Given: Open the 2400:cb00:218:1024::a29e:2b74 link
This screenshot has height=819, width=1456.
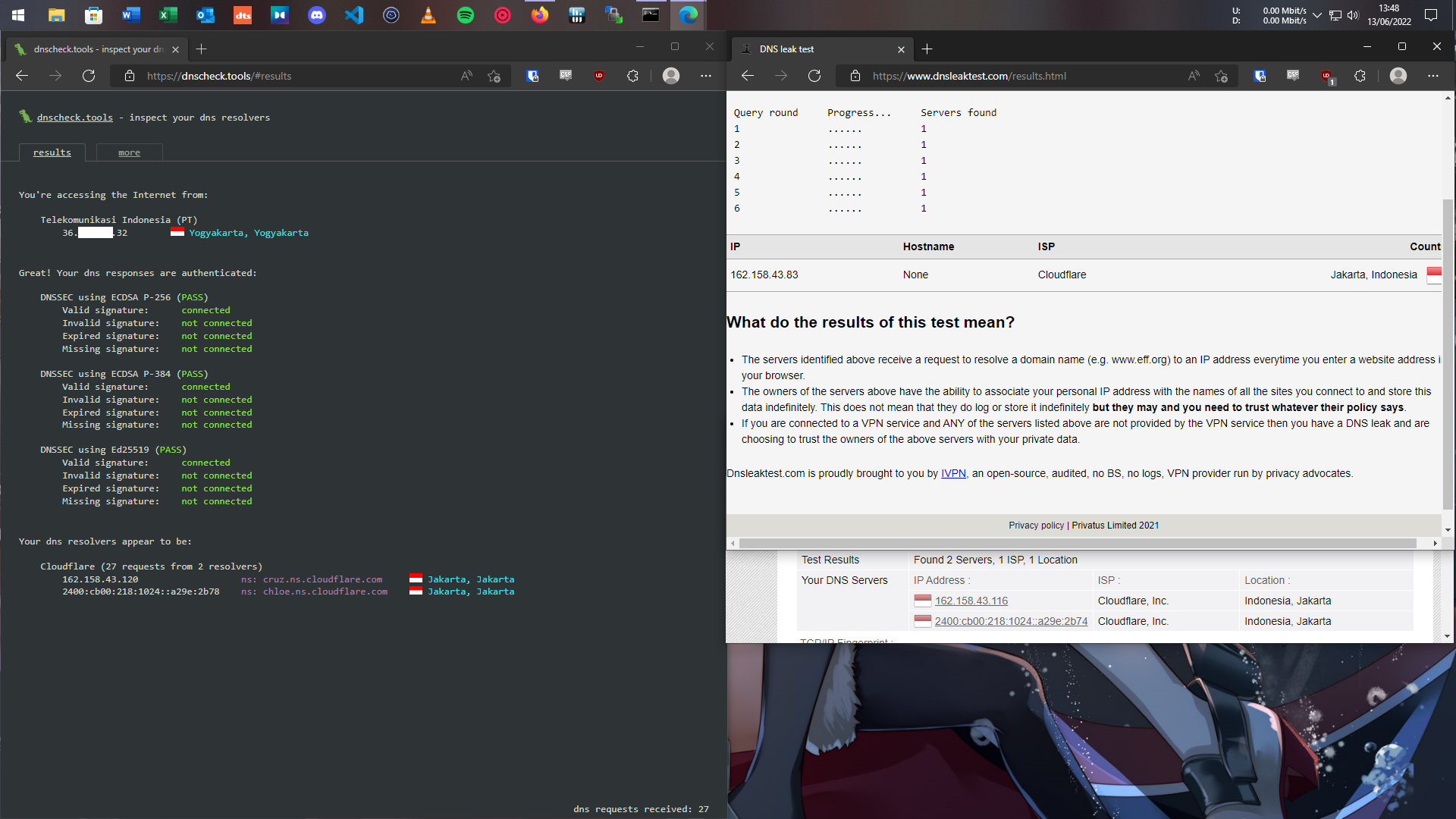Looking at the screenshot, I should (x=1011, y=621).
